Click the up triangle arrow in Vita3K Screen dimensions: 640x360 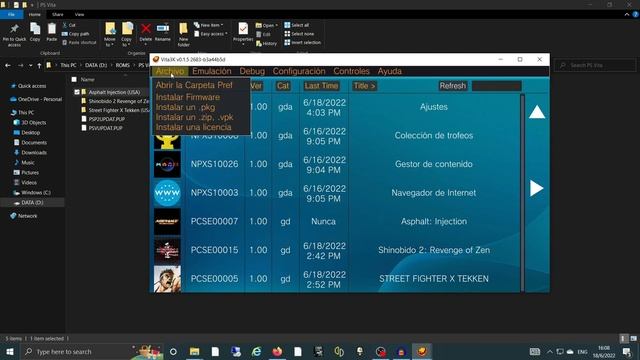537,112
